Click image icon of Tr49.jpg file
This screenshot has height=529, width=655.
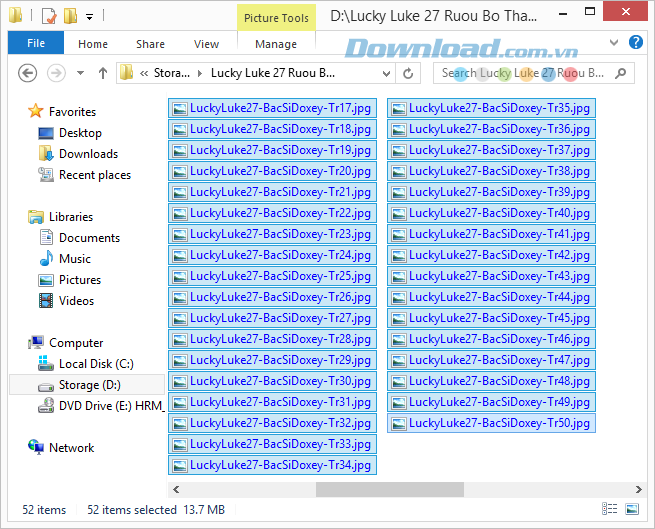point(399,403)
